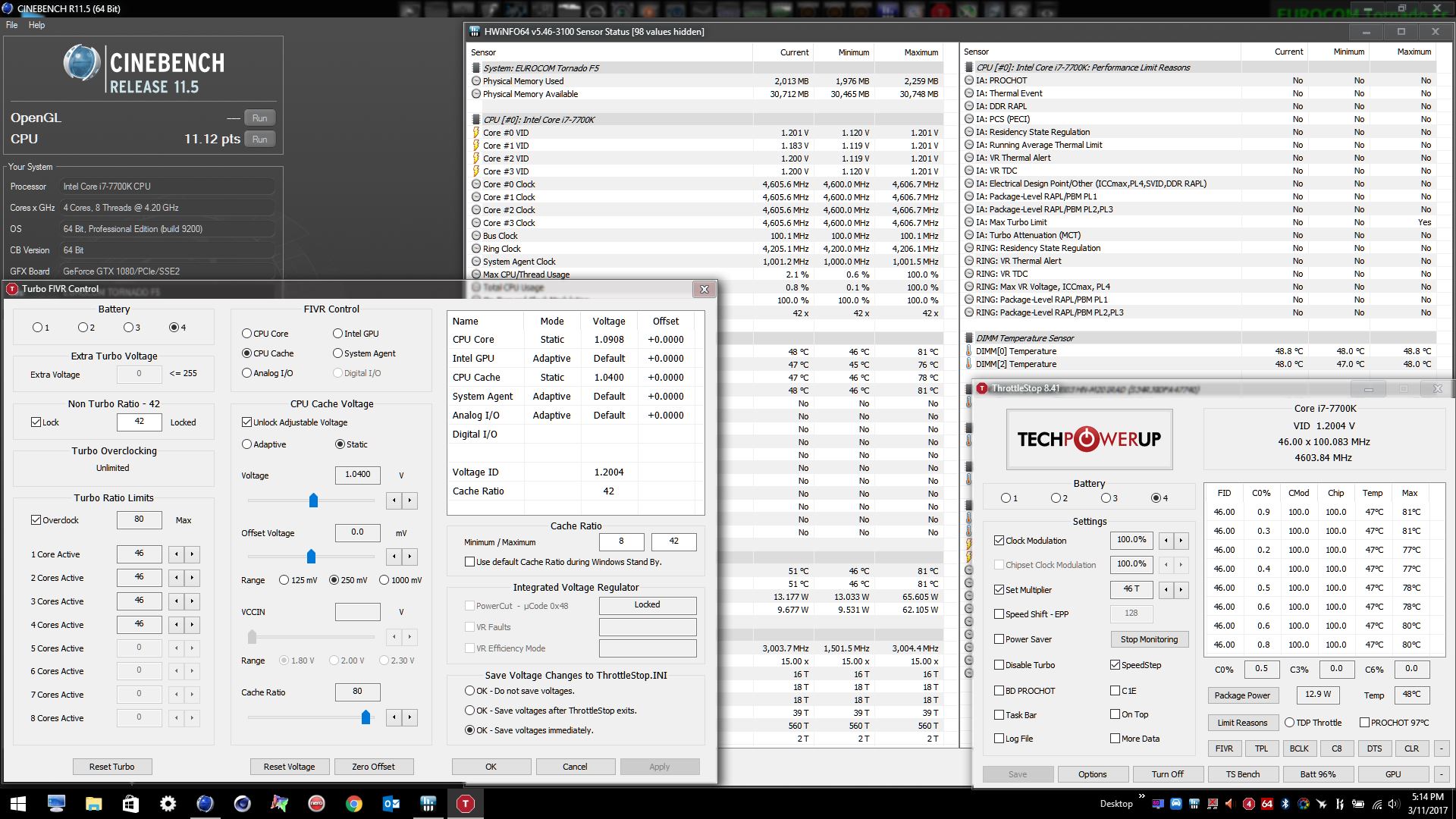1456x819 pixels.
Task: Run the Cinebench OpenGL test
Action: (x=259, y=118)
